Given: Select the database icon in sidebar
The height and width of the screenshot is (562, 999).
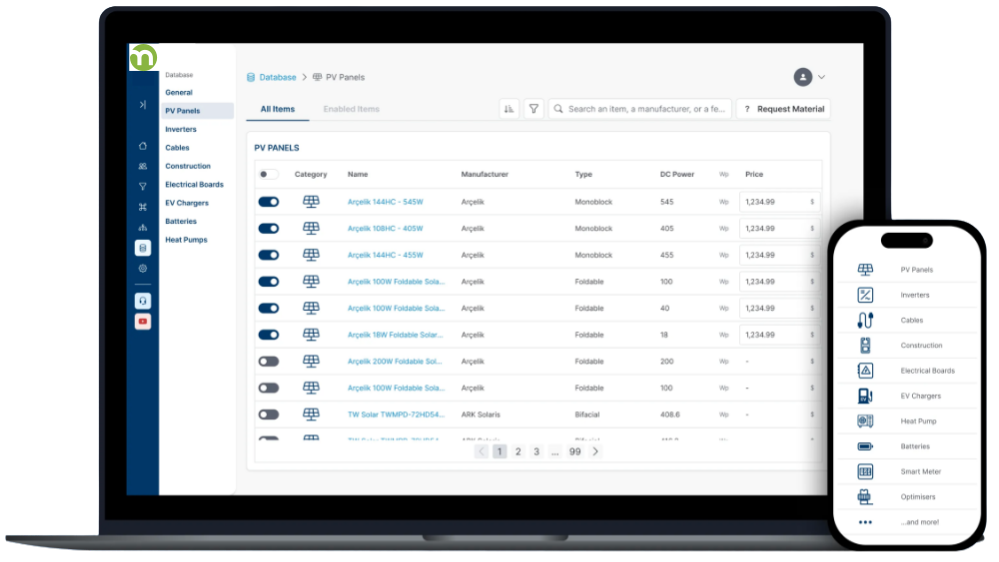Looking at the screenshot, I should (142, 248).
